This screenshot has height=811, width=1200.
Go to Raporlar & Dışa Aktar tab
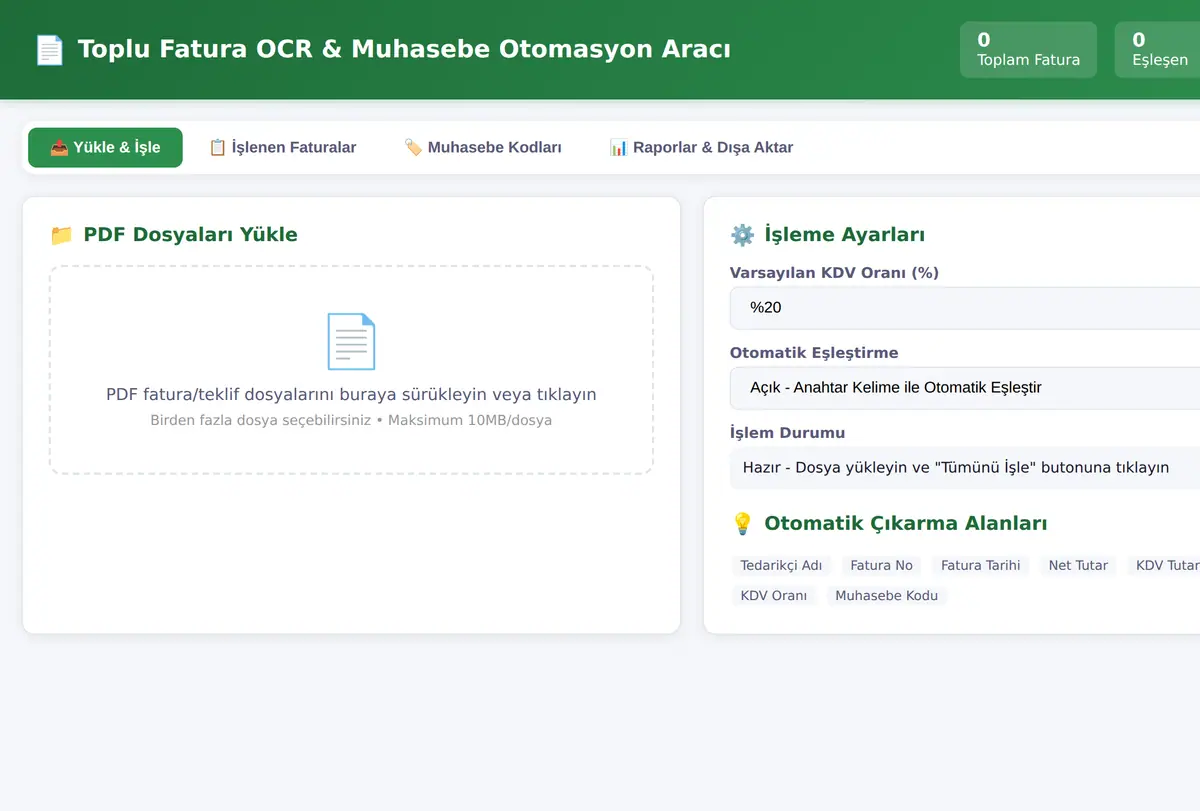(701, 147)
